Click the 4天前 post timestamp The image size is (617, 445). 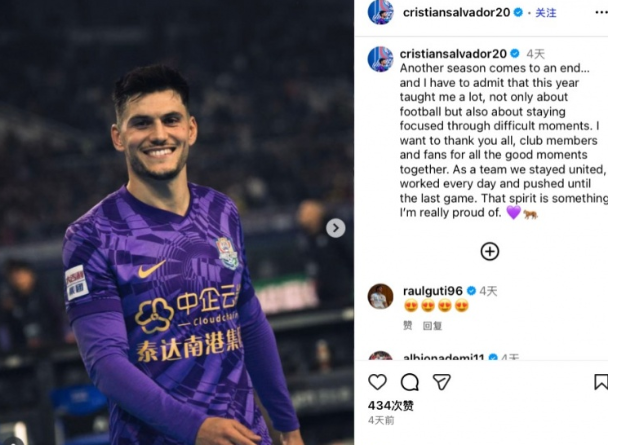381,421
